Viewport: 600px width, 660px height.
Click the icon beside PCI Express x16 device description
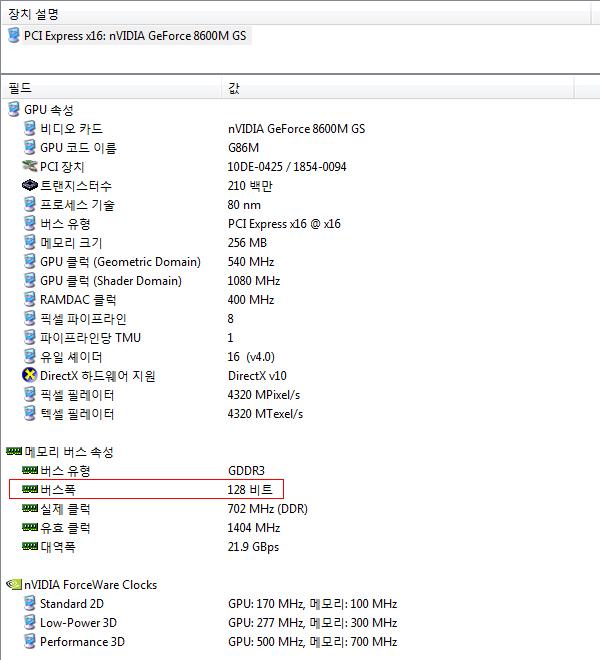pyautogui.click(x=13, y=35)
